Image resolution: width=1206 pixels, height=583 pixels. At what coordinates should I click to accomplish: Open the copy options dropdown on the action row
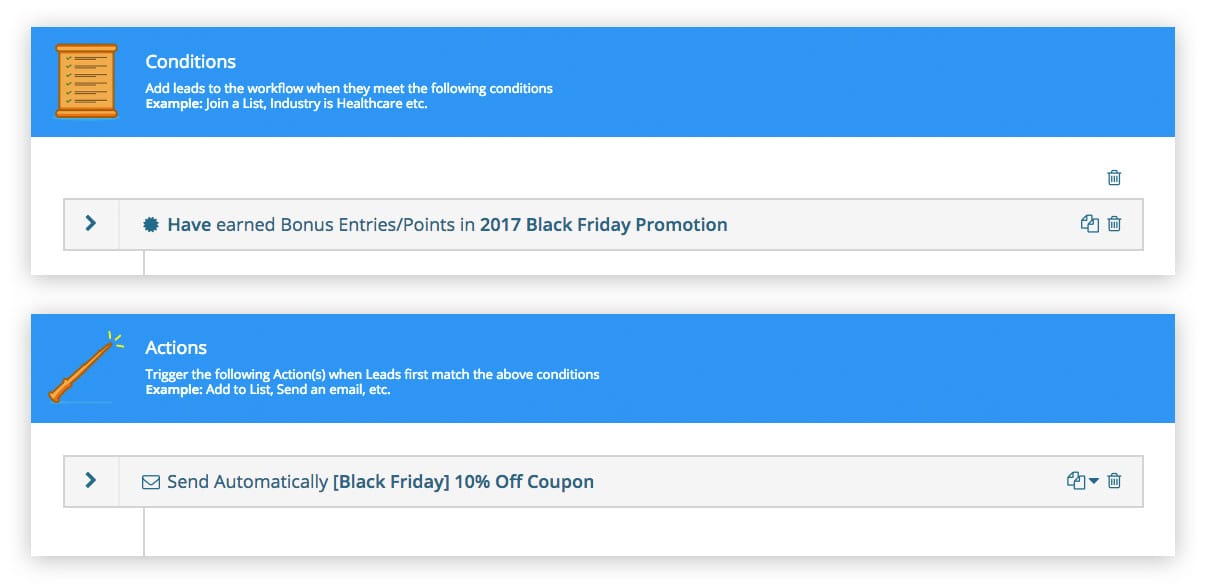(1093, 481)
